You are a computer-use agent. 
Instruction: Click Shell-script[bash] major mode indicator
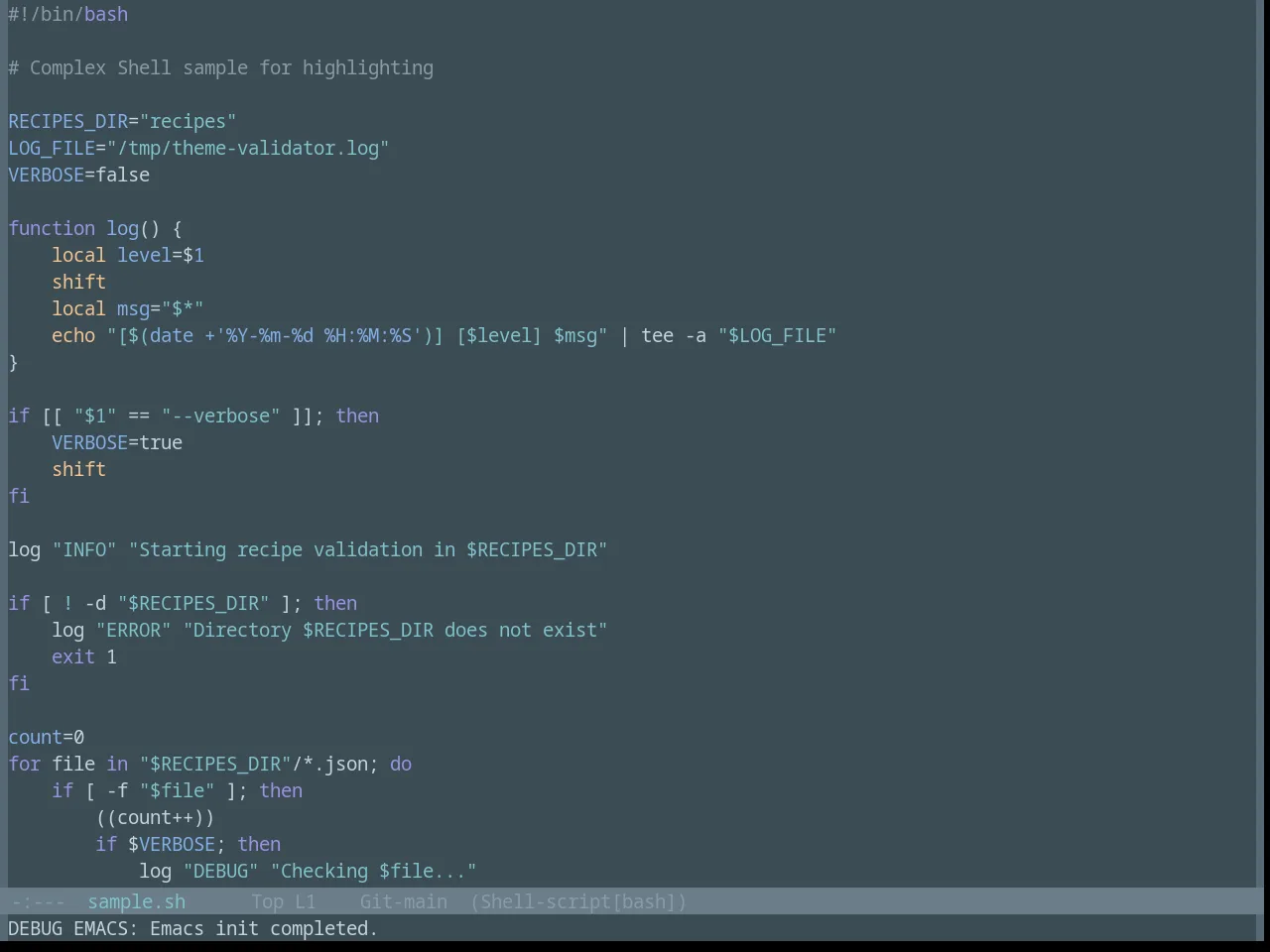click(578, 901)
